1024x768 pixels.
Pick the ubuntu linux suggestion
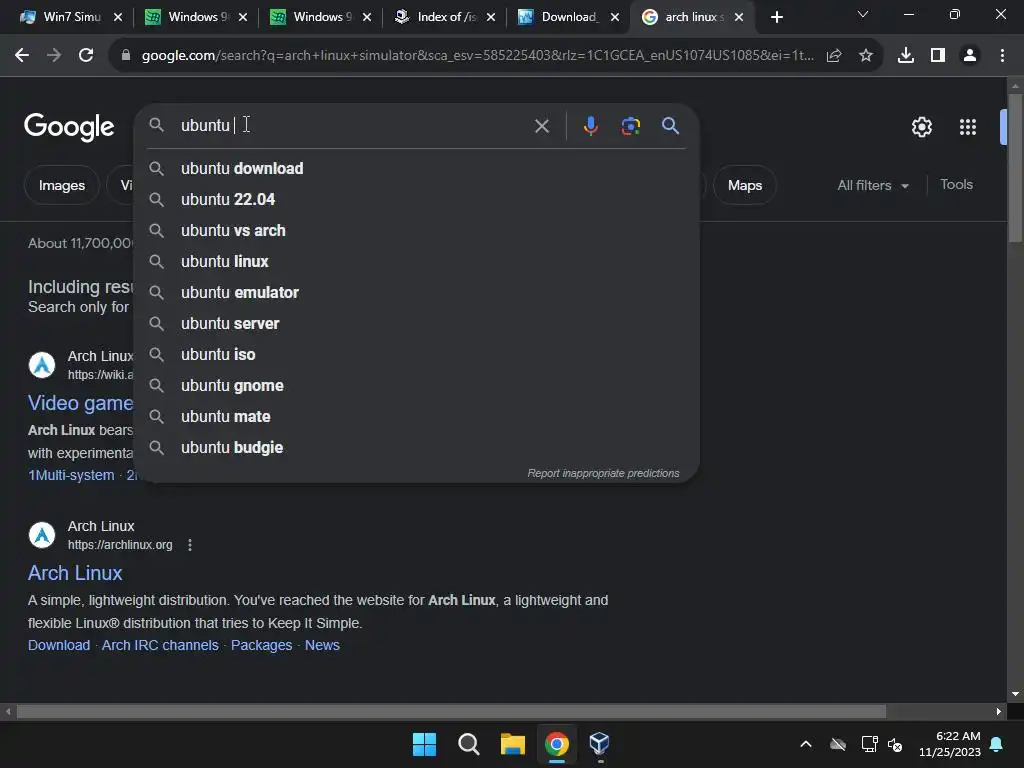(x=417, y=261)
